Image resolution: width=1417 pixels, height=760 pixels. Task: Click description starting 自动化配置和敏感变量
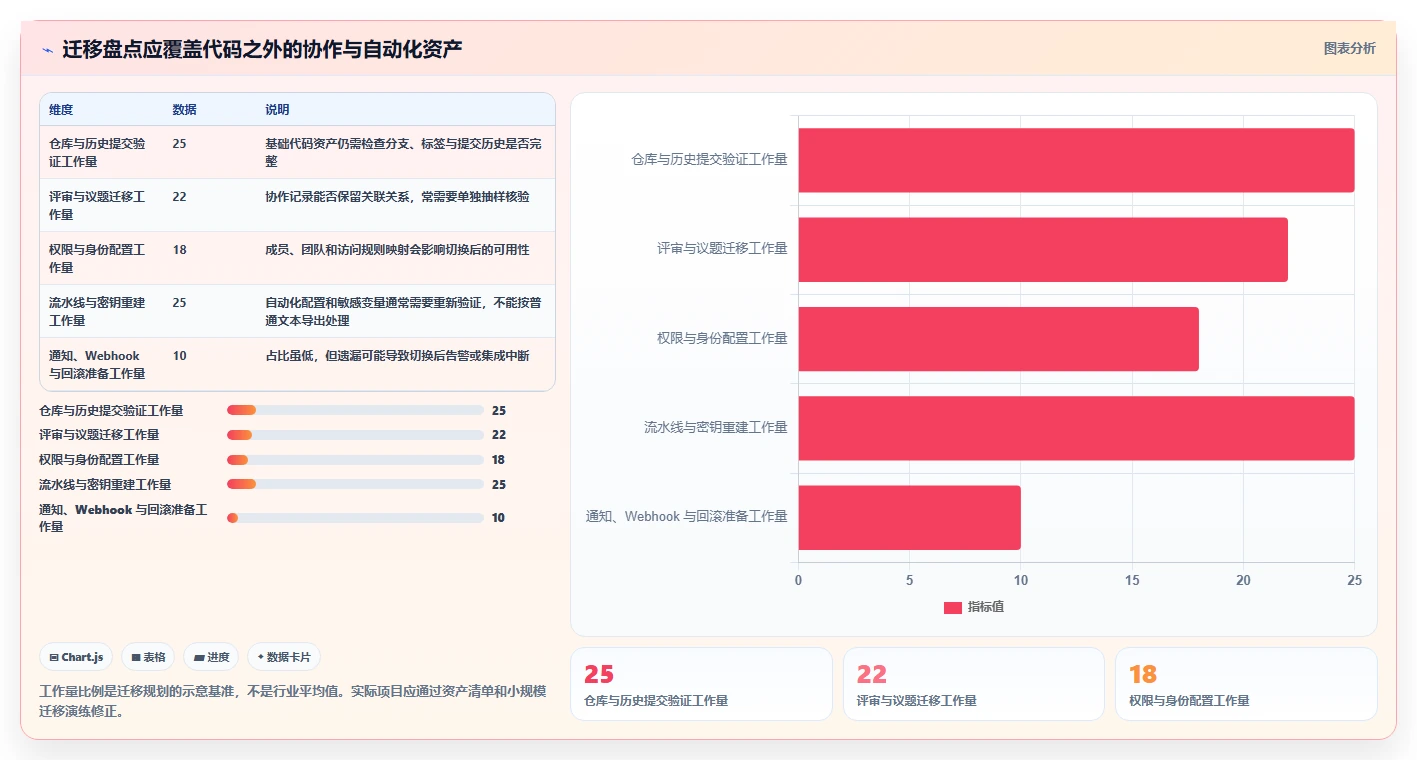pos(404,311)
